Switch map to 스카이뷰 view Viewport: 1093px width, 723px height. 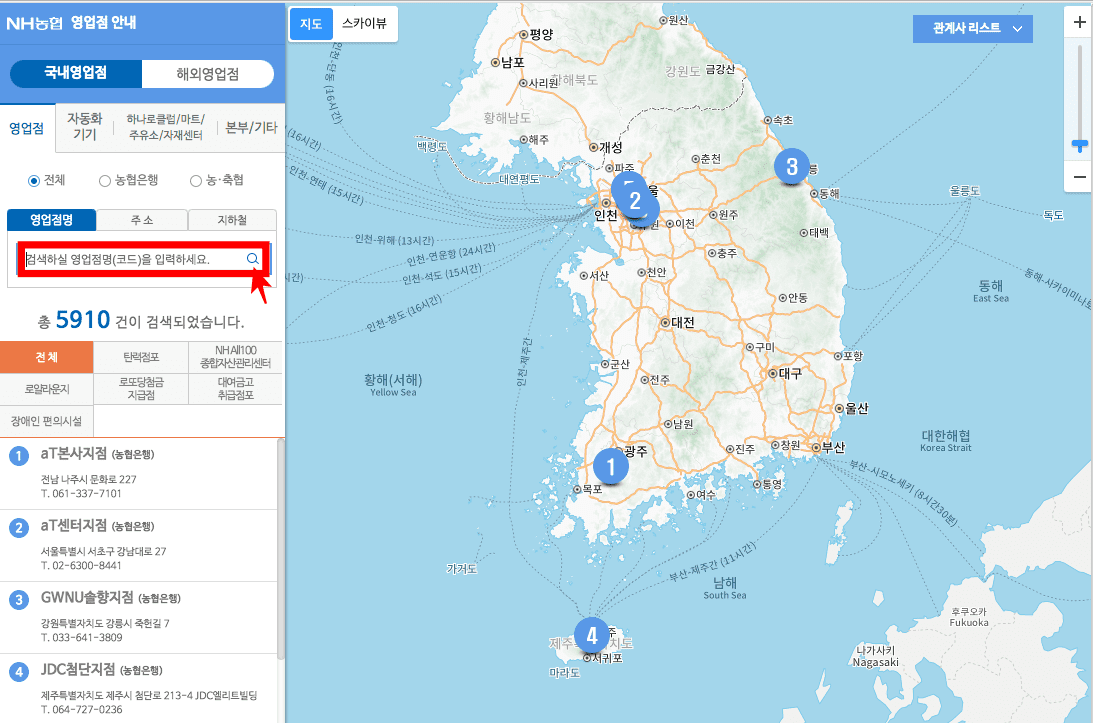[364, 24]
